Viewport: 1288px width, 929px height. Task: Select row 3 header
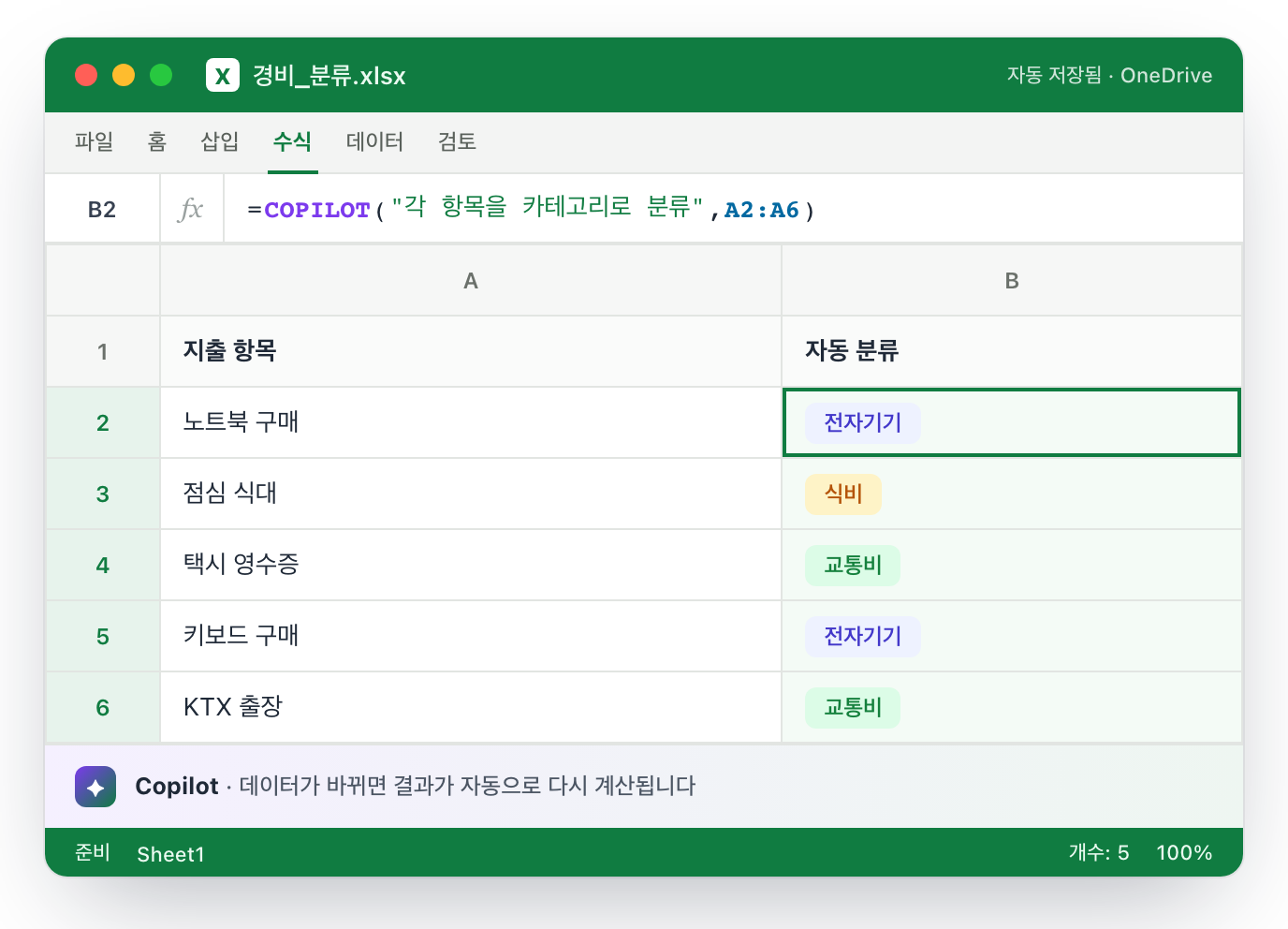coord(103,494)
